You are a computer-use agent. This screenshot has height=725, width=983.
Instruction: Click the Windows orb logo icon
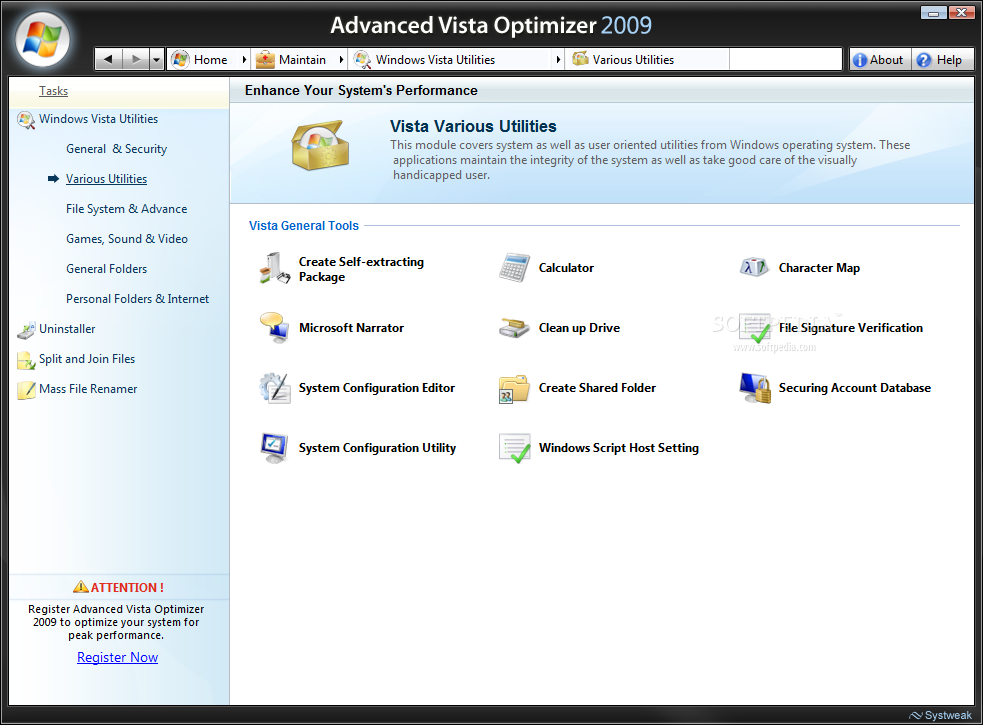tap(43, 39)
